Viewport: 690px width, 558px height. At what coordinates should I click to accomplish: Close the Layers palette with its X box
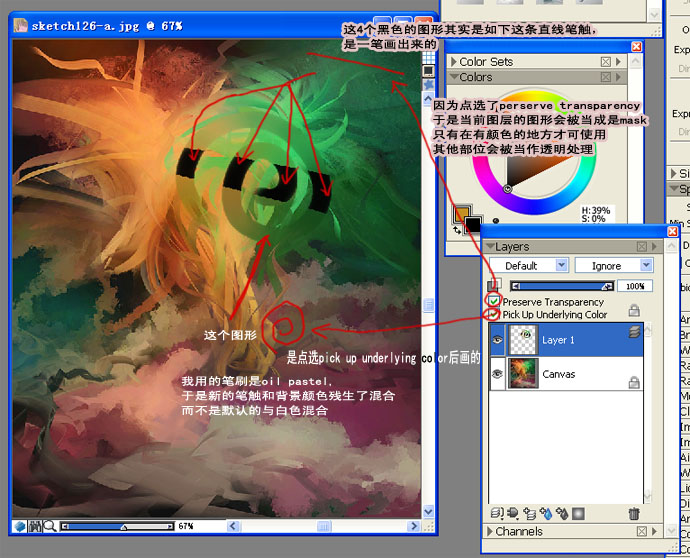(642, 246)
